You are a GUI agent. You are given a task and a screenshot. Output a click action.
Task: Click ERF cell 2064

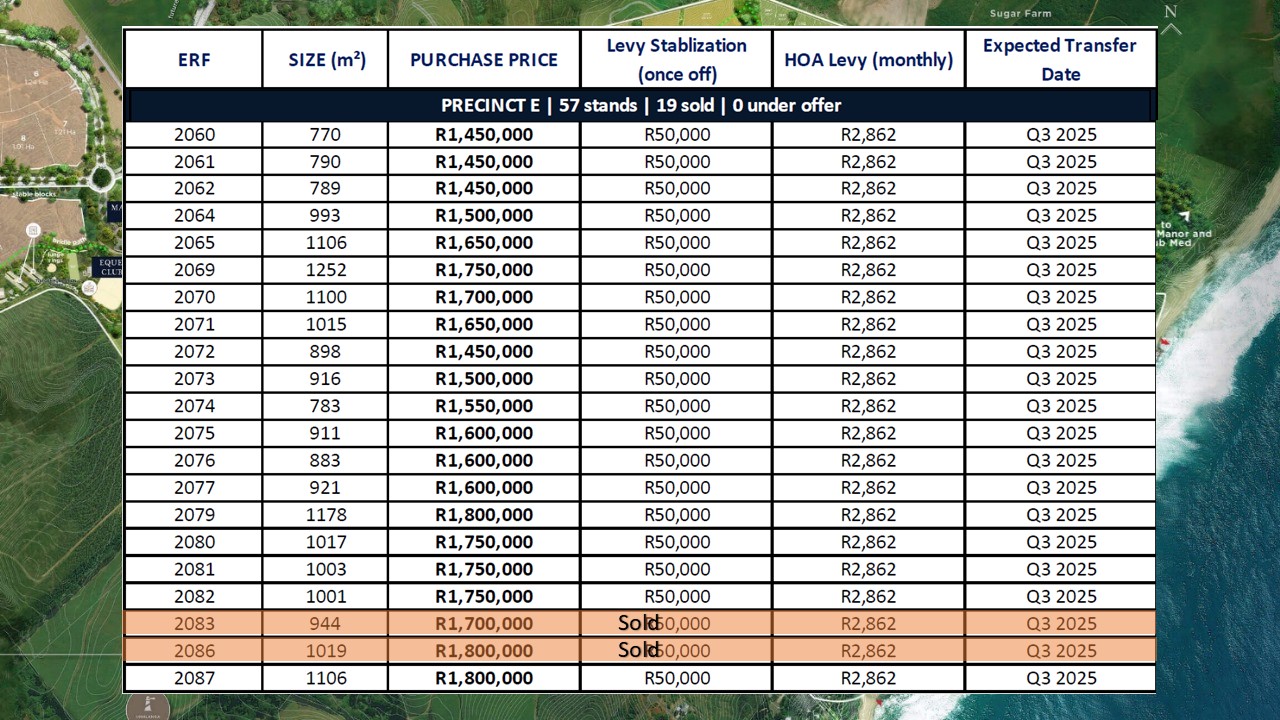[194, 215]
